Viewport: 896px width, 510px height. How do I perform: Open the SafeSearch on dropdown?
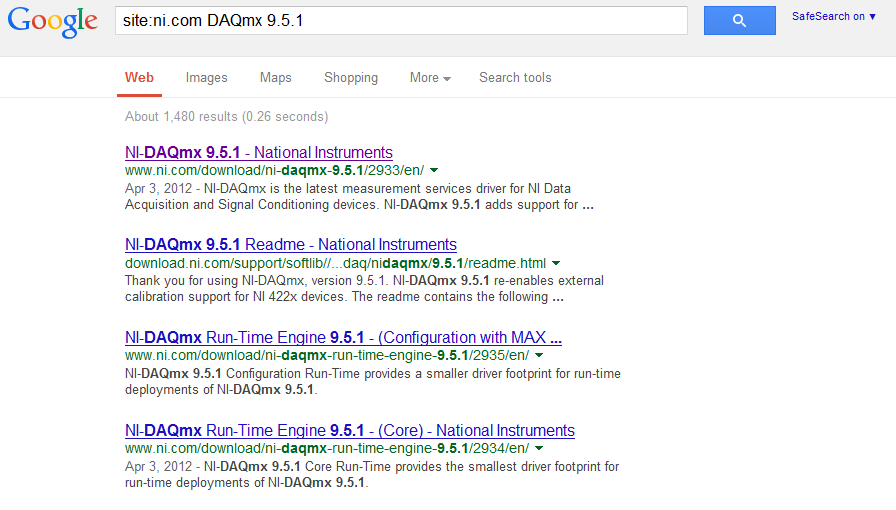click(834, 17)
